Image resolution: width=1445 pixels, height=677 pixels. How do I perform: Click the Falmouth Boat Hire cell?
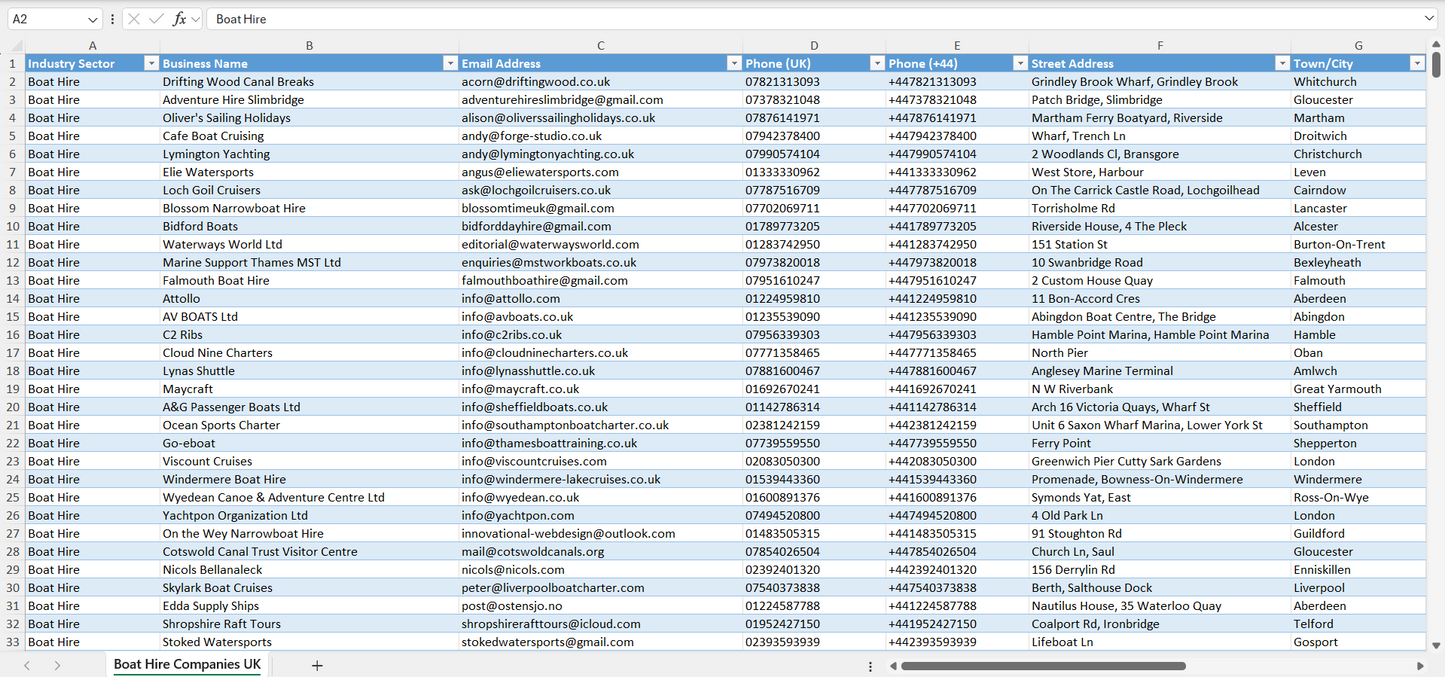(x=309, y=280)
